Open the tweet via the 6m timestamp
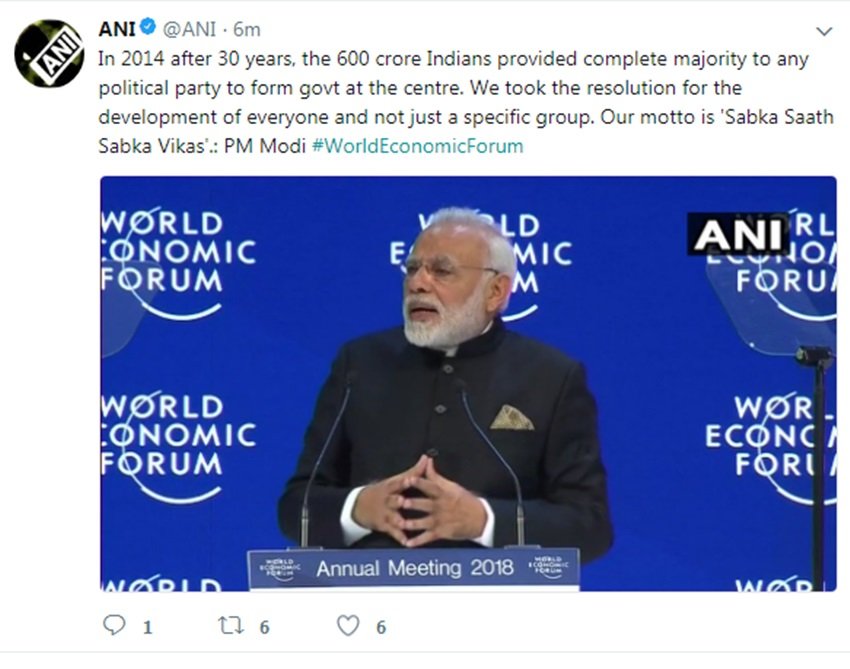 pyautogui.click(x=247, y=31)
